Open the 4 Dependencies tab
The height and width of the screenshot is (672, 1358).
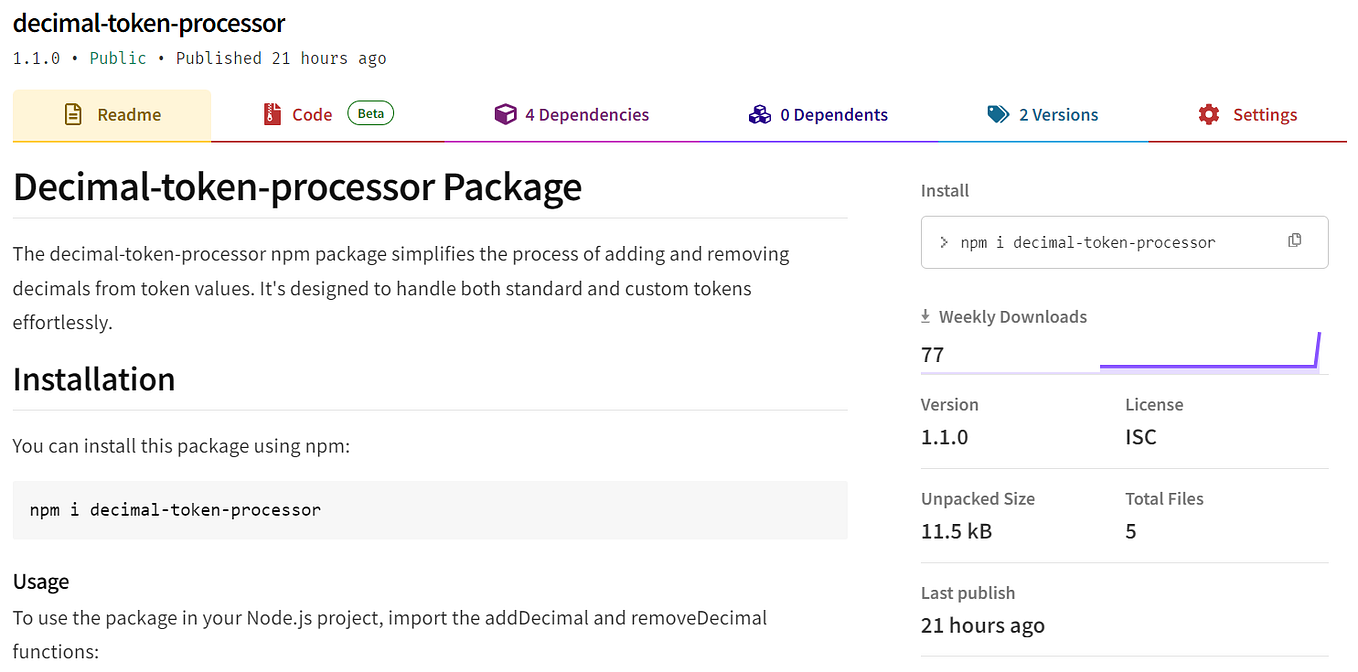point(587,114)
